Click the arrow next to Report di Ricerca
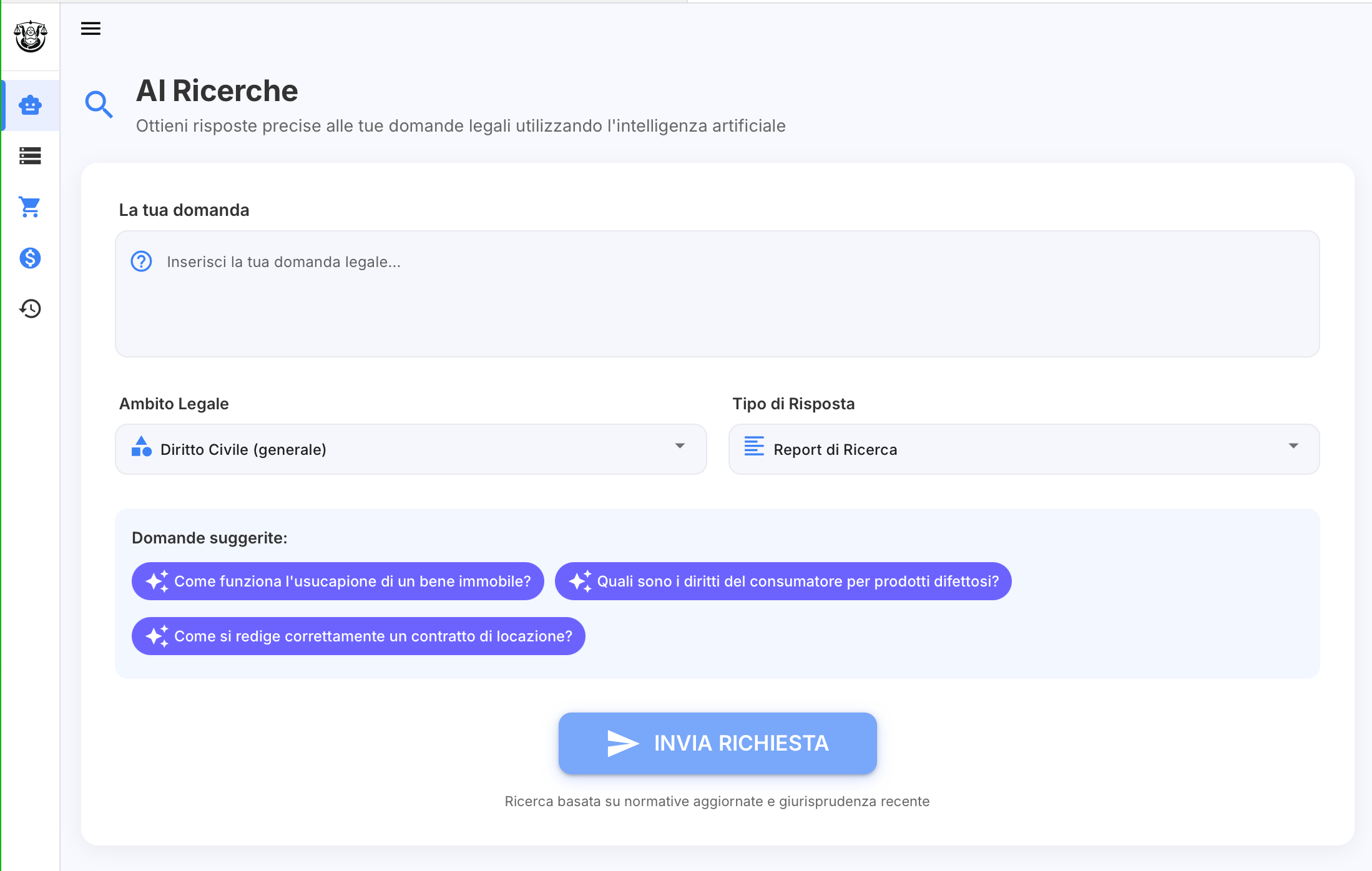This screenshot has width=1372, height=871. (1293, 445)
